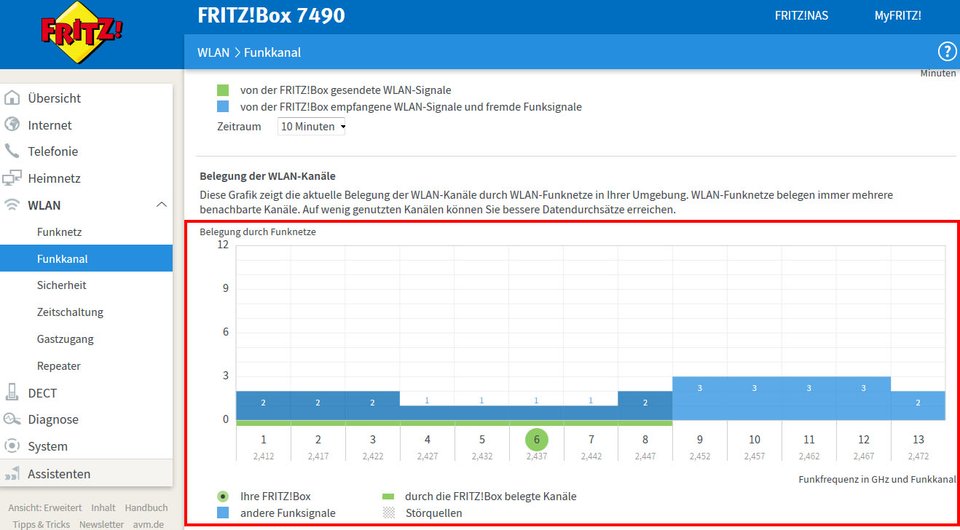Select the Repeater submenu item
This screenshot has height=530, width=960.
(59, 366)
